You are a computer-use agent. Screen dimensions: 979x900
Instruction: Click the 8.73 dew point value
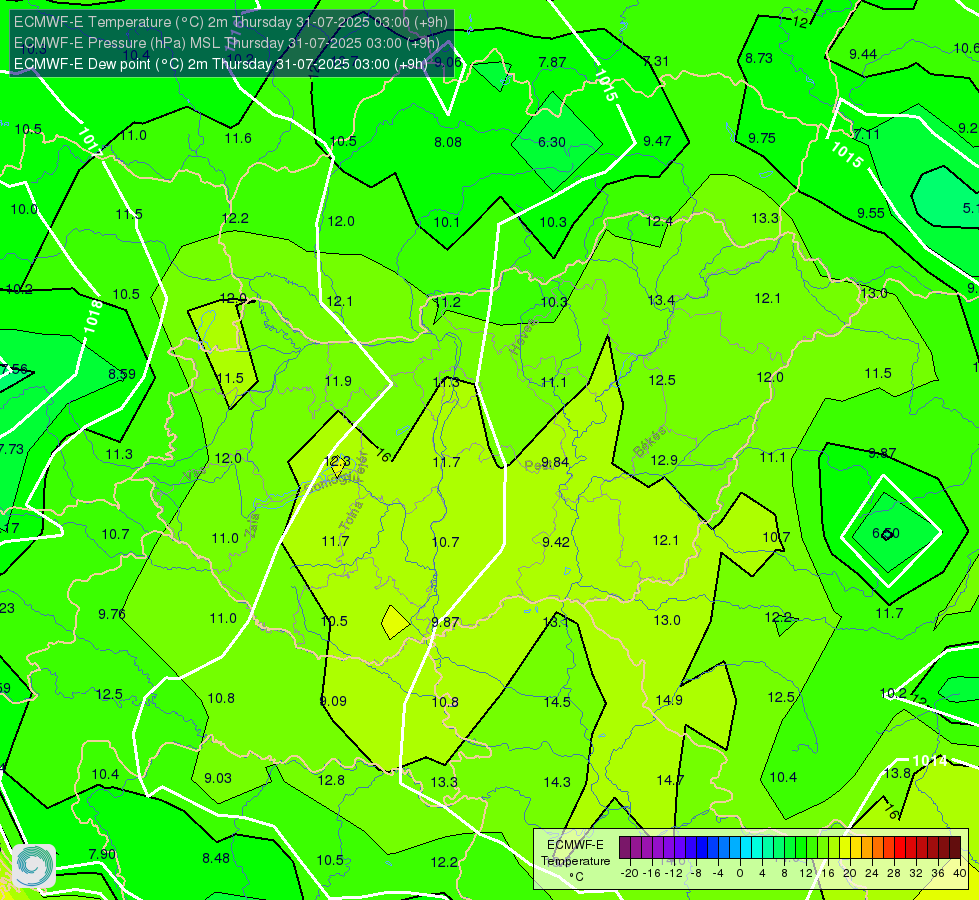pyautogui.click(x=759, y=58)
